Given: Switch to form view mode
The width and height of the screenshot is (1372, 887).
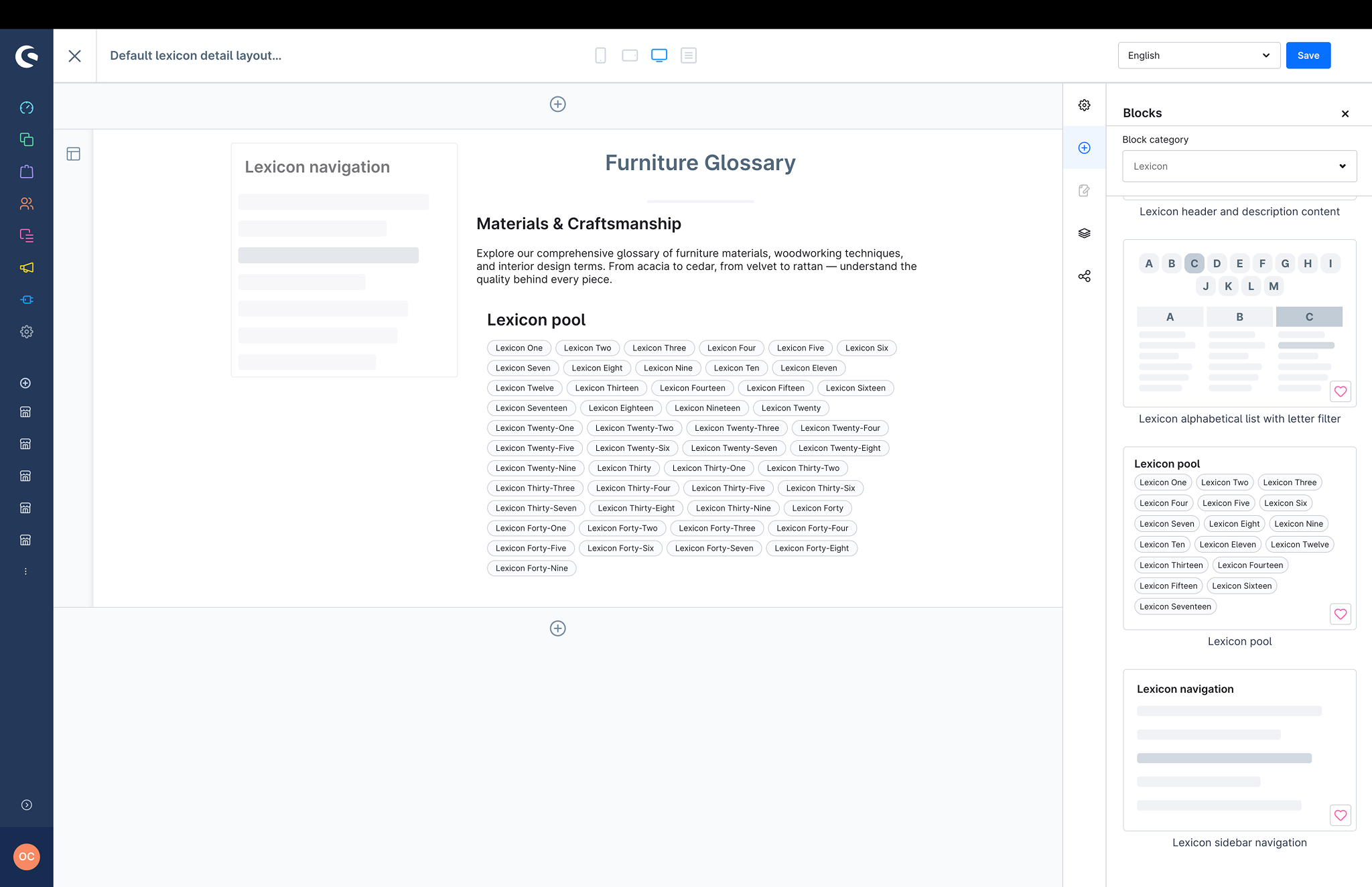Looking at the screenshot, I should (x=689, y=56).
